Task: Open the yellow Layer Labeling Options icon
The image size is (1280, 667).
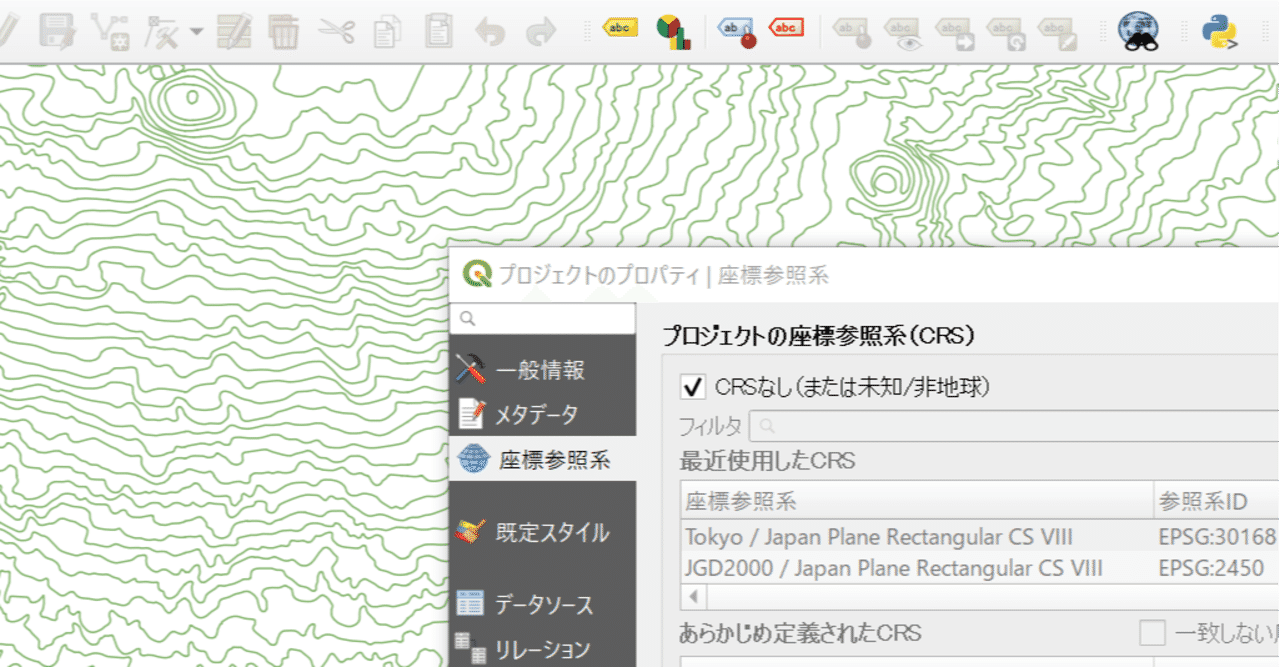Action: point(621,29)
